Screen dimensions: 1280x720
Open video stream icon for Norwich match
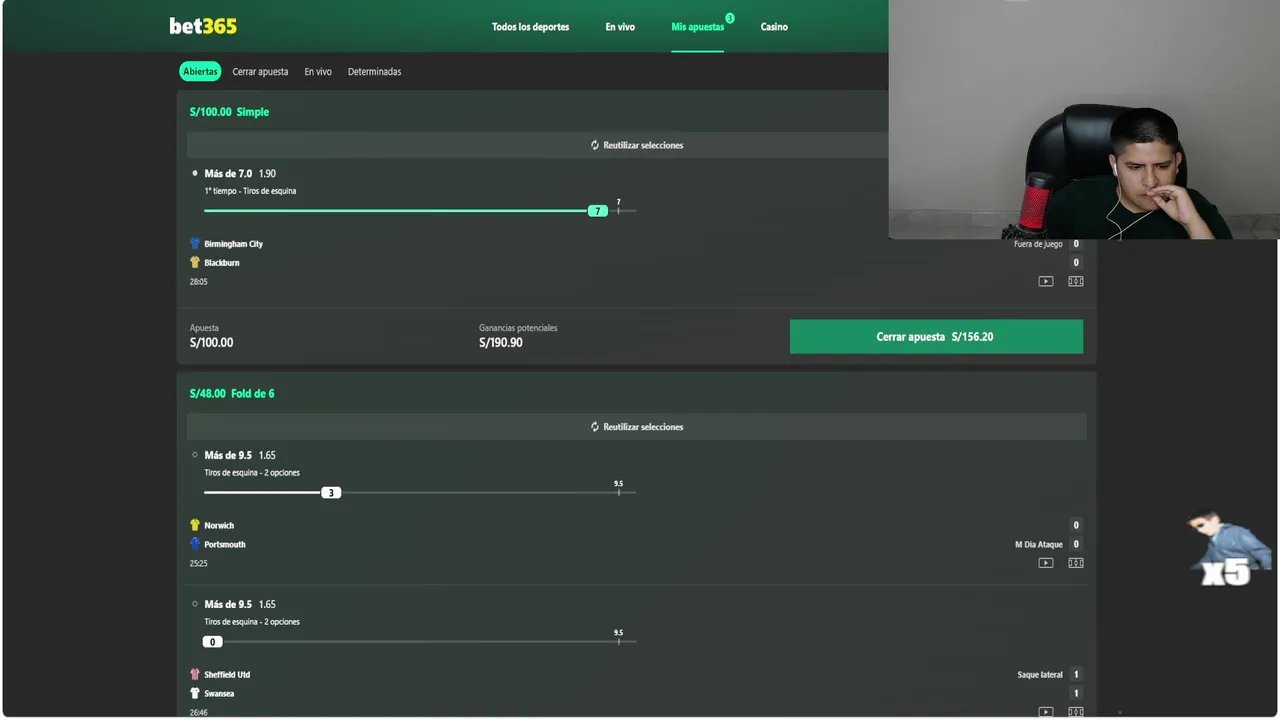tap(1045, 563)
